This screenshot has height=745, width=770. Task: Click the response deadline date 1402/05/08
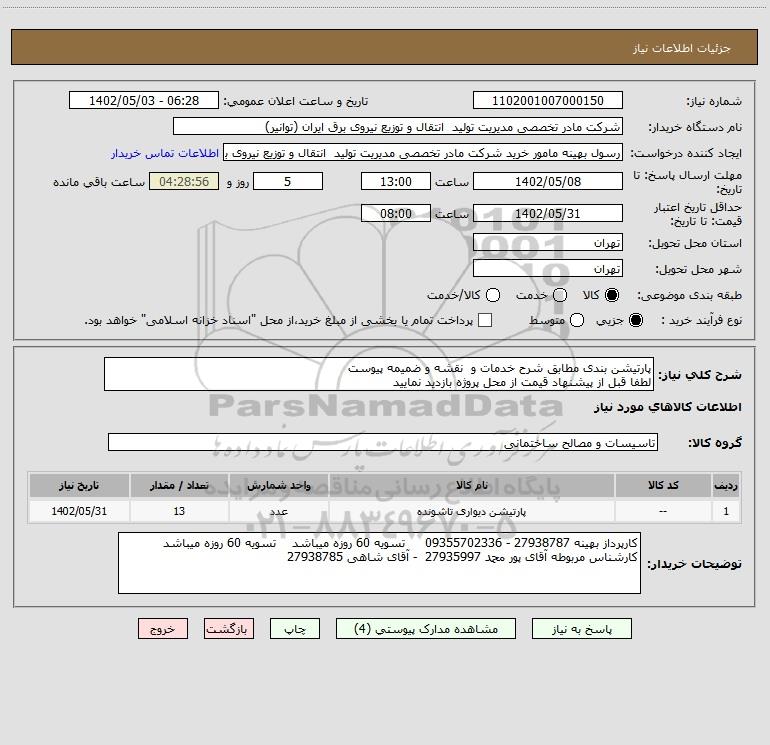[x=548, y=182]
